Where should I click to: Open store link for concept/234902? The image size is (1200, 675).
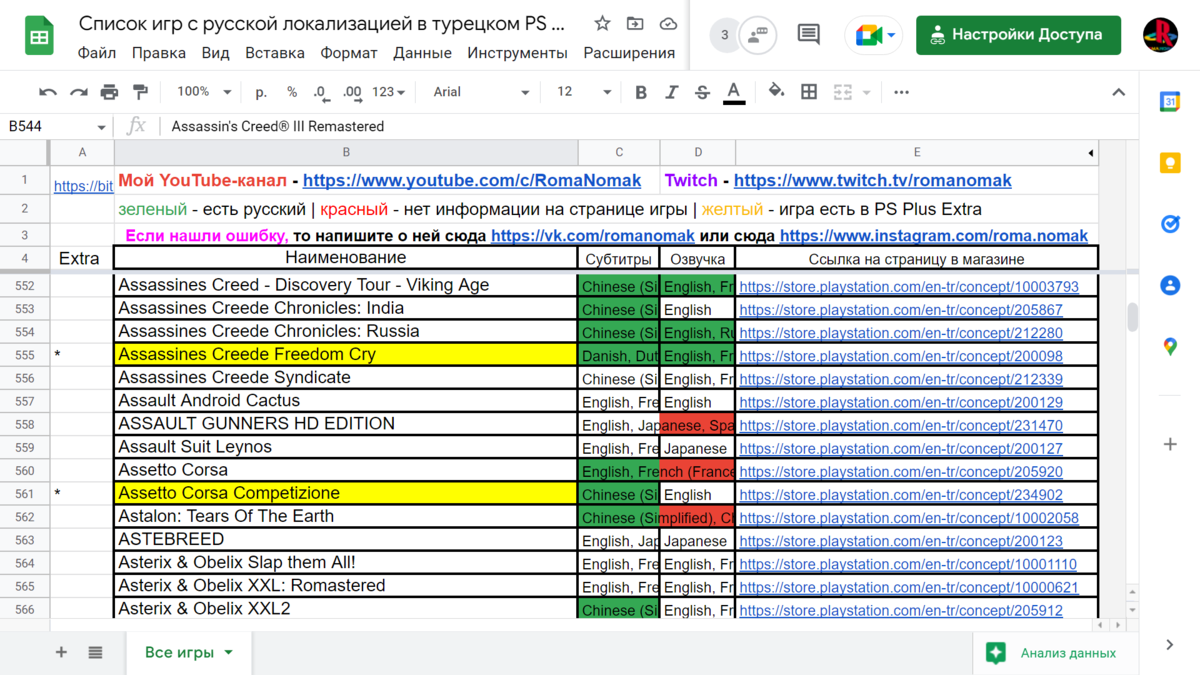(x=901, y=495)
